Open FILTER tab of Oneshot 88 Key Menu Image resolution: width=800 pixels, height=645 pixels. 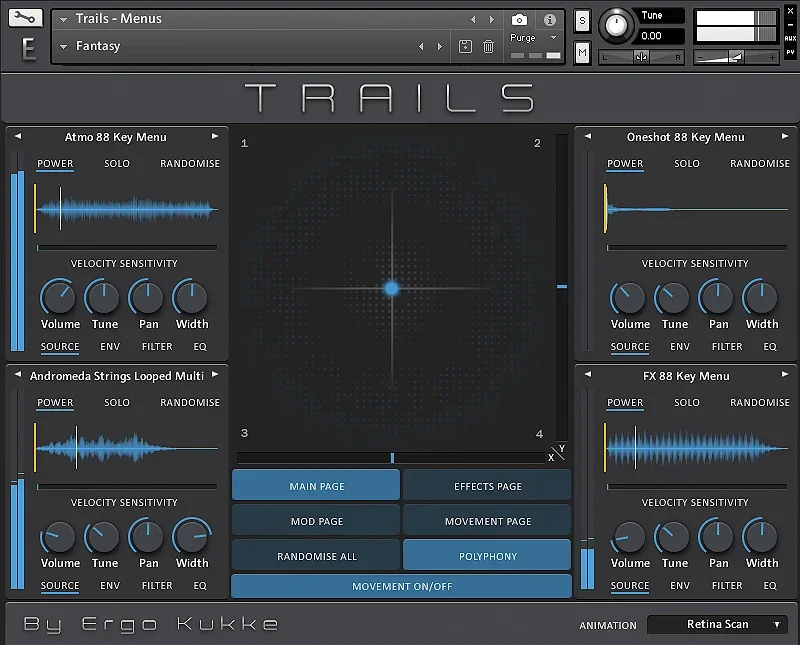point(727,346)
